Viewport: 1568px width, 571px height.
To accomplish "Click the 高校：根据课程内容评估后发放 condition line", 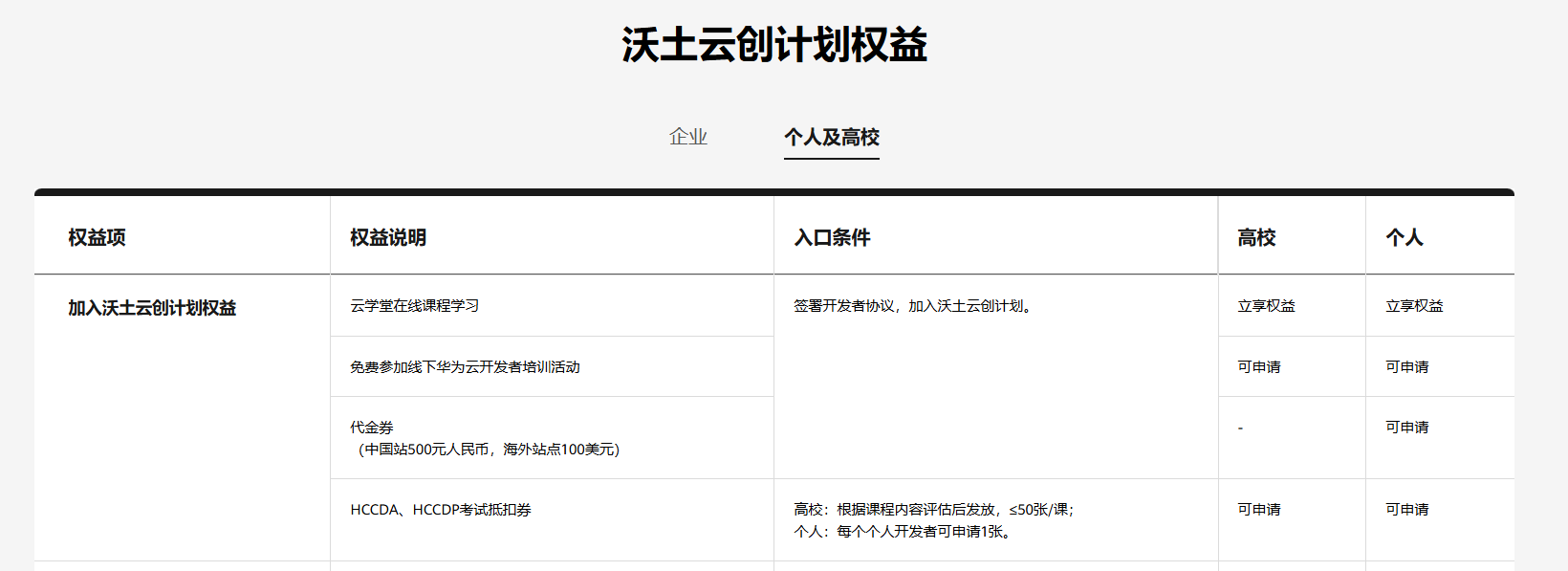I will (934, 510).
